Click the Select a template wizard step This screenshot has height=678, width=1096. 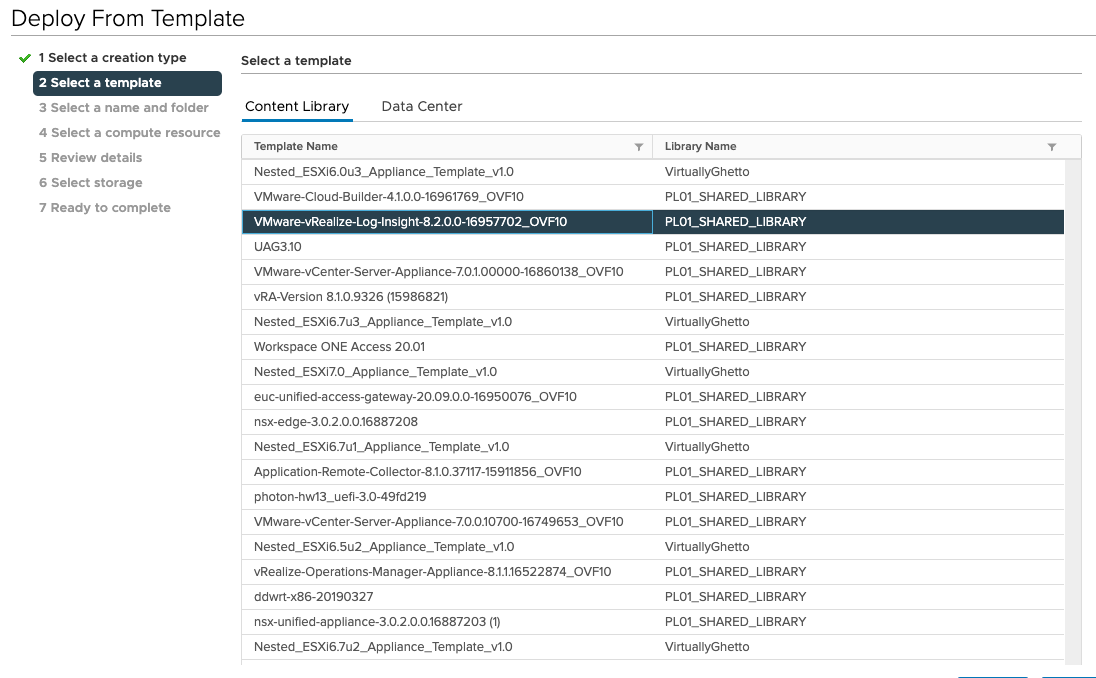click(x=106, y=83)
